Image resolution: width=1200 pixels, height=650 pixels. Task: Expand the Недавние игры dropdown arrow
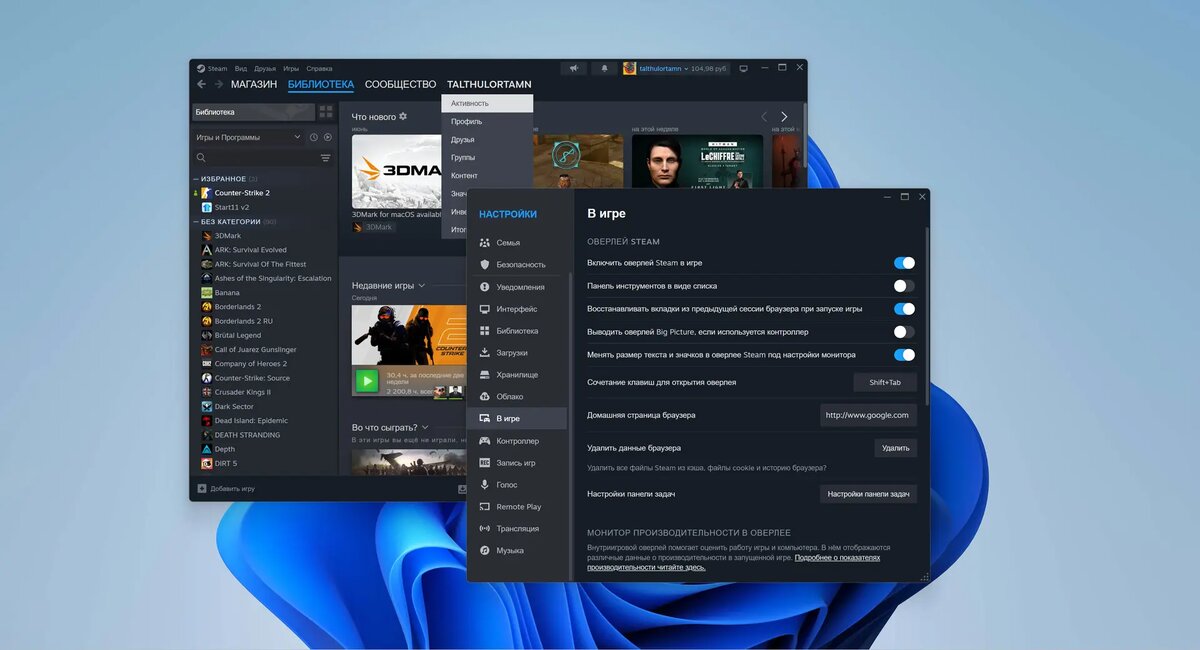tap(422, 286)
